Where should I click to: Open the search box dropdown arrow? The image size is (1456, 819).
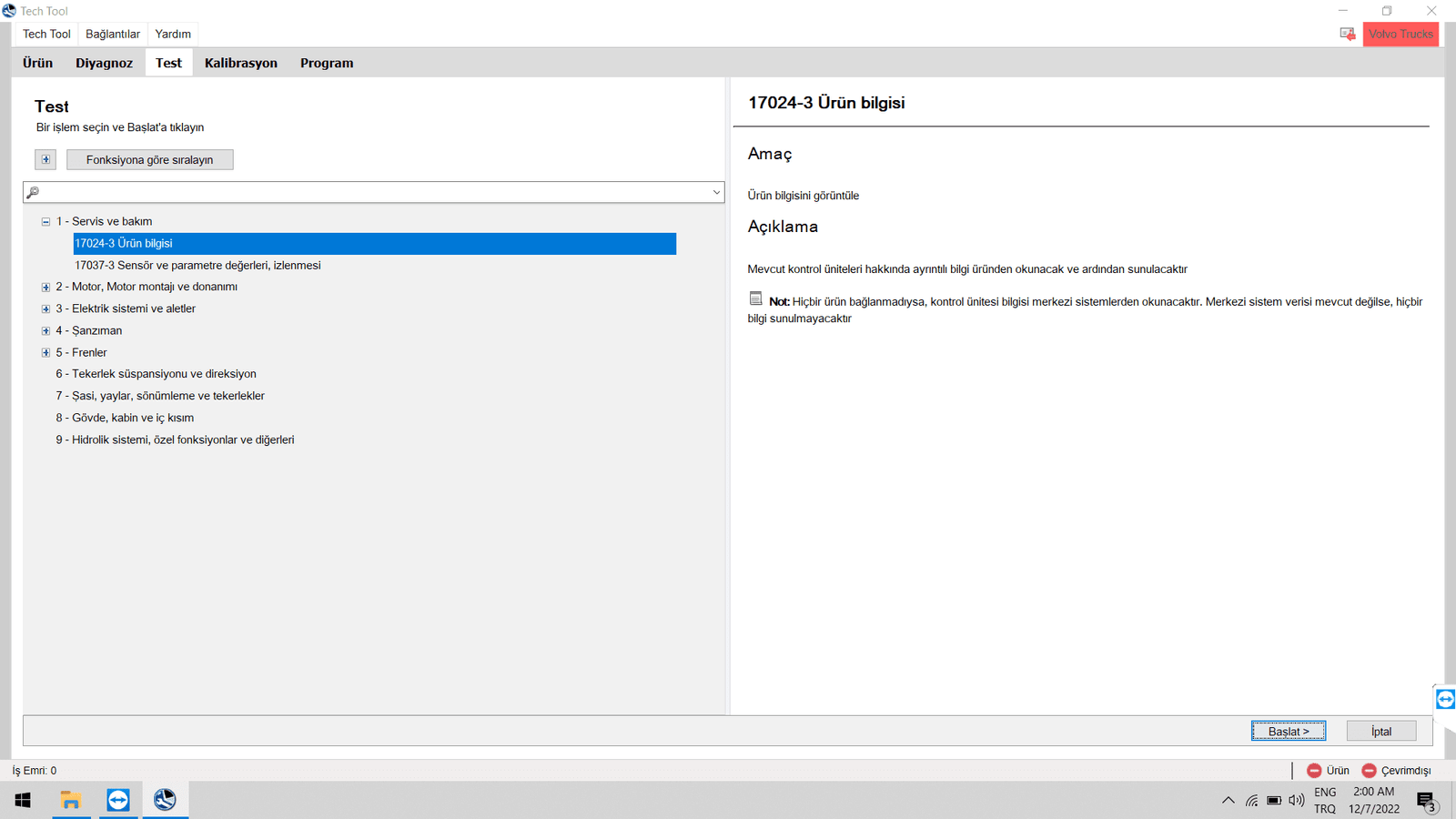tap(716, 192)
